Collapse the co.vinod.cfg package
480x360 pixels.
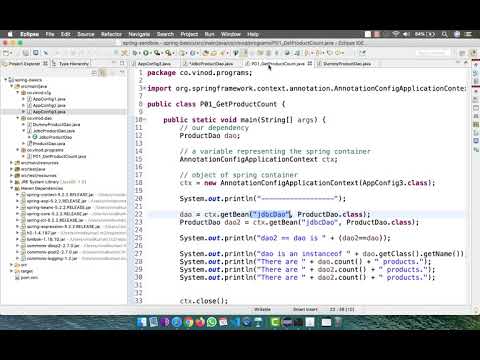[18, 93]
